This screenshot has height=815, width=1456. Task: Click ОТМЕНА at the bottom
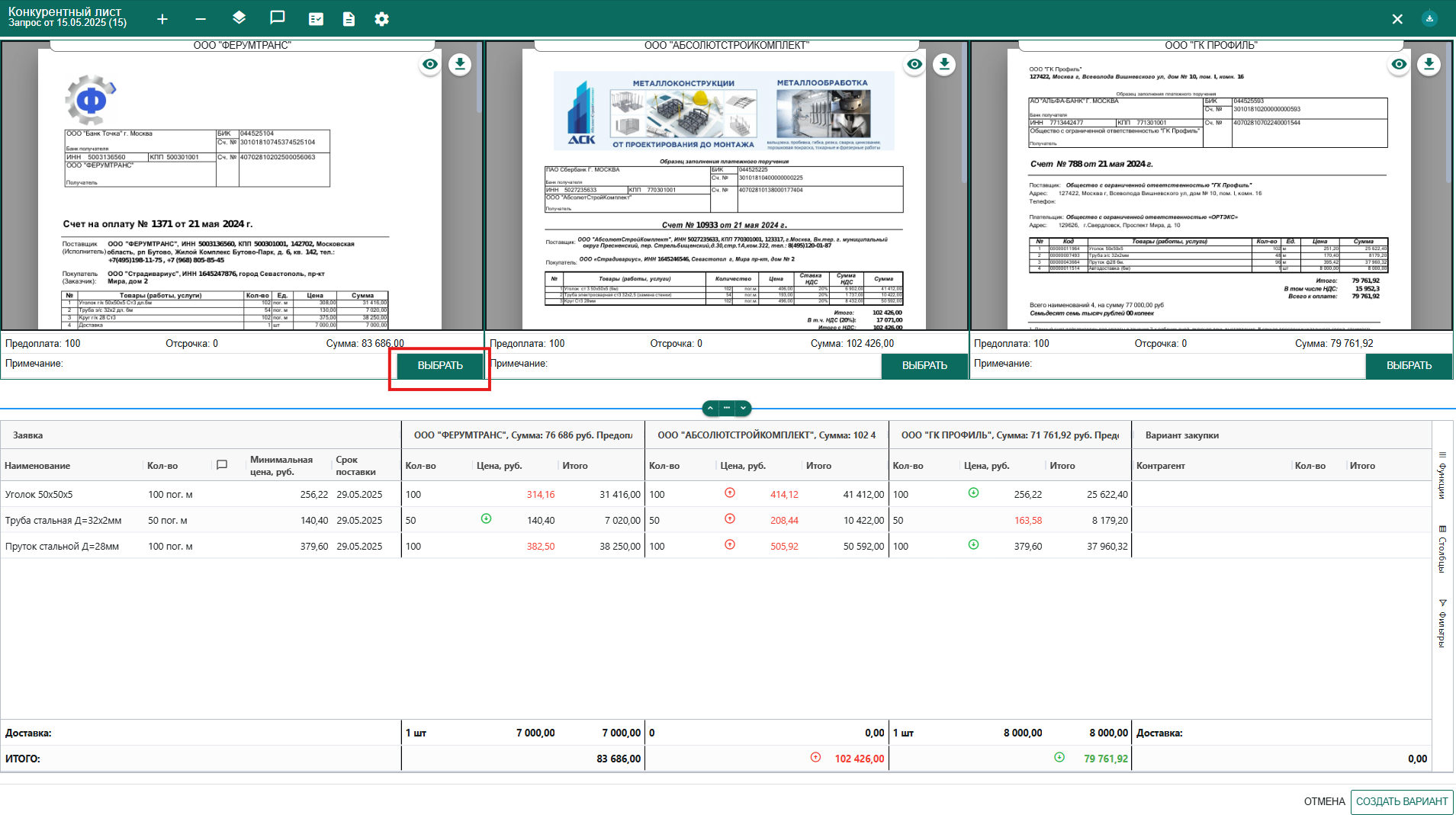click(1324, 801)
